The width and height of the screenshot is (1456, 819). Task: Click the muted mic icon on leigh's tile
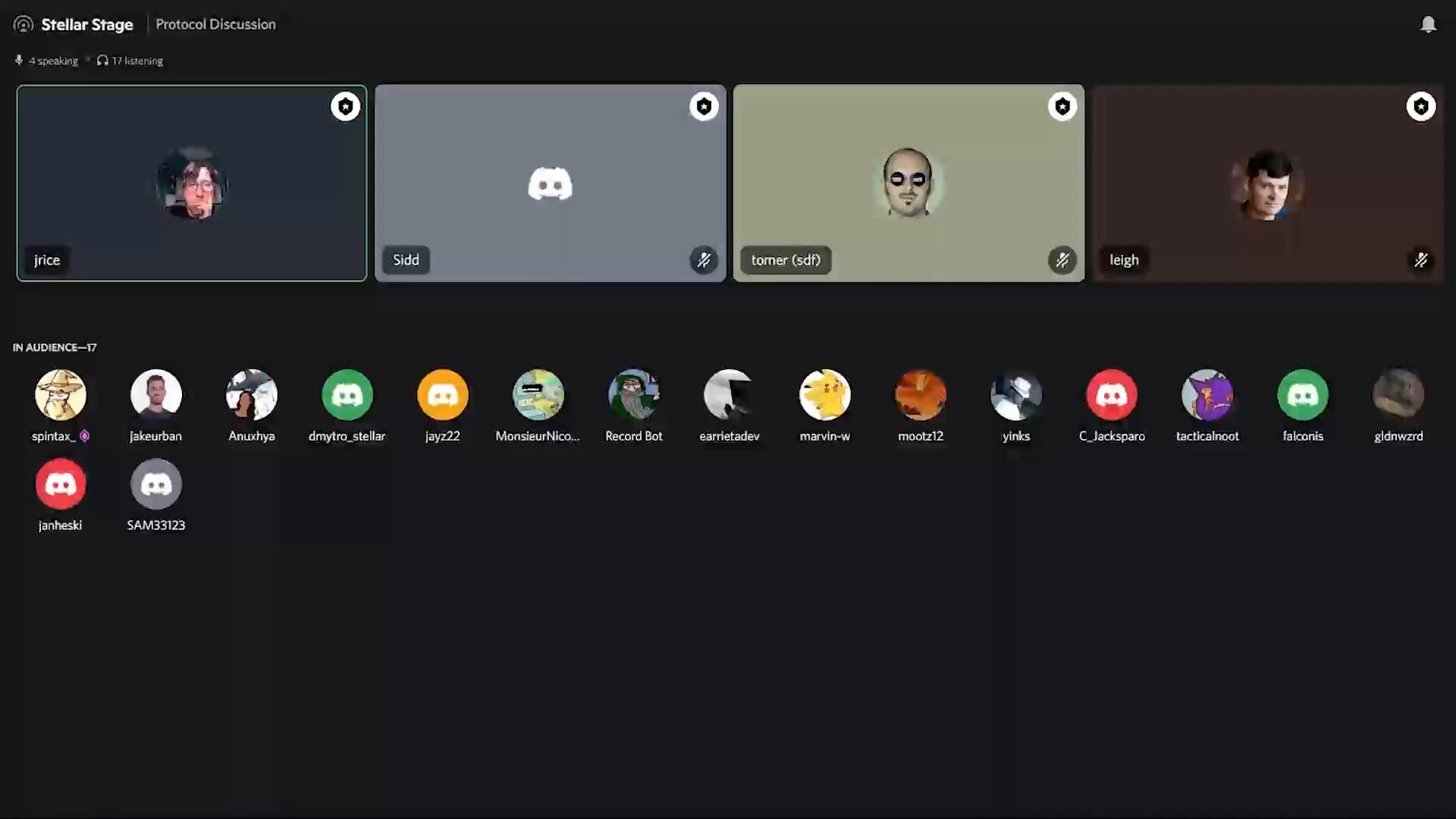coord(1420,260)
